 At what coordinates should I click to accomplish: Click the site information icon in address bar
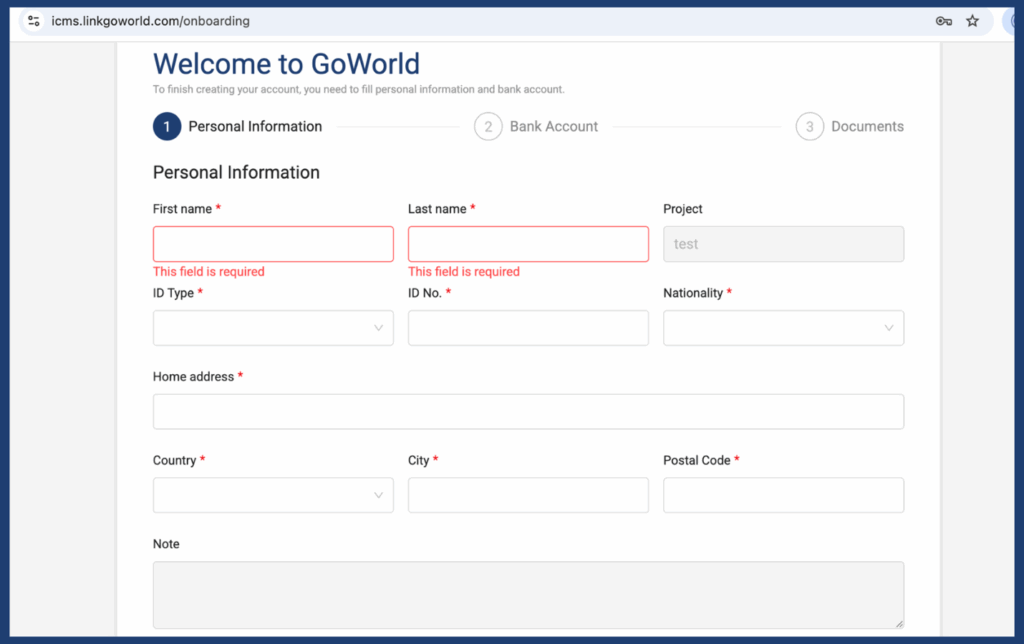click(x=34, y=21)
